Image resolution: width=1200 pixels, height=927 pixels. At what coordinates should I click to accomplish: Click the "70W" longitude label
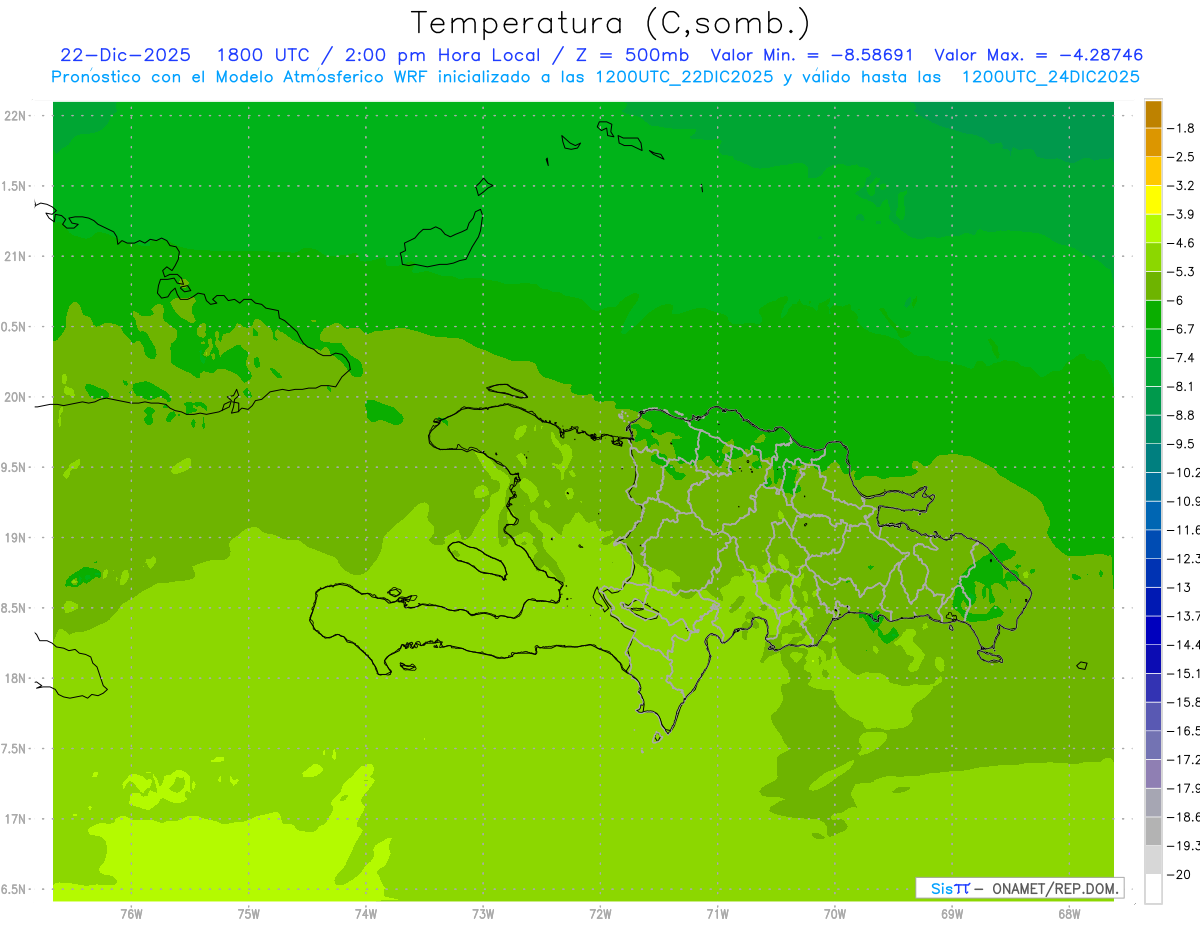(x=835, y=914)
